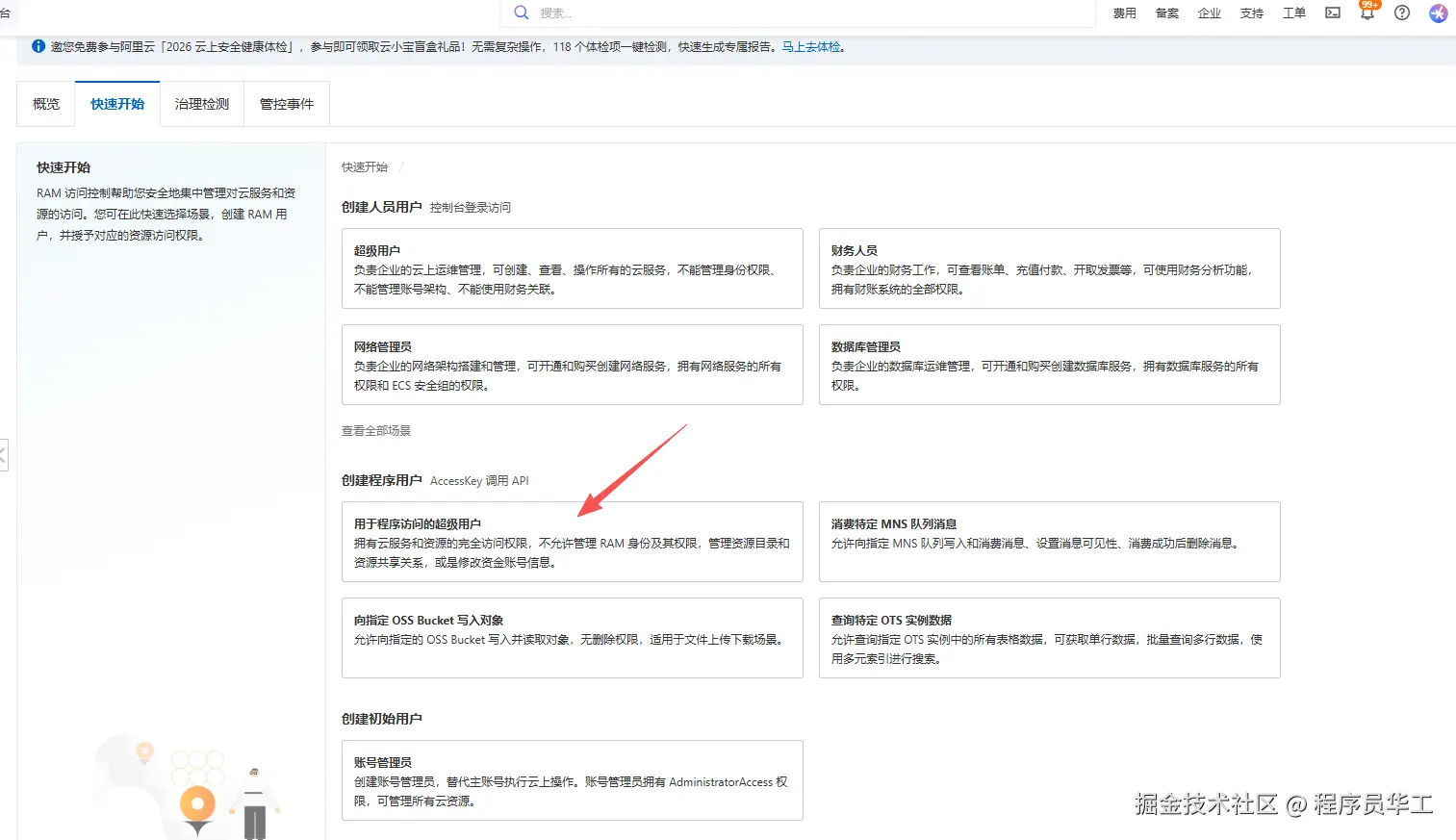Click the 创建人员用户 section heading
Viewport: 1456px width, 840px height.
[x=382, y=207]
